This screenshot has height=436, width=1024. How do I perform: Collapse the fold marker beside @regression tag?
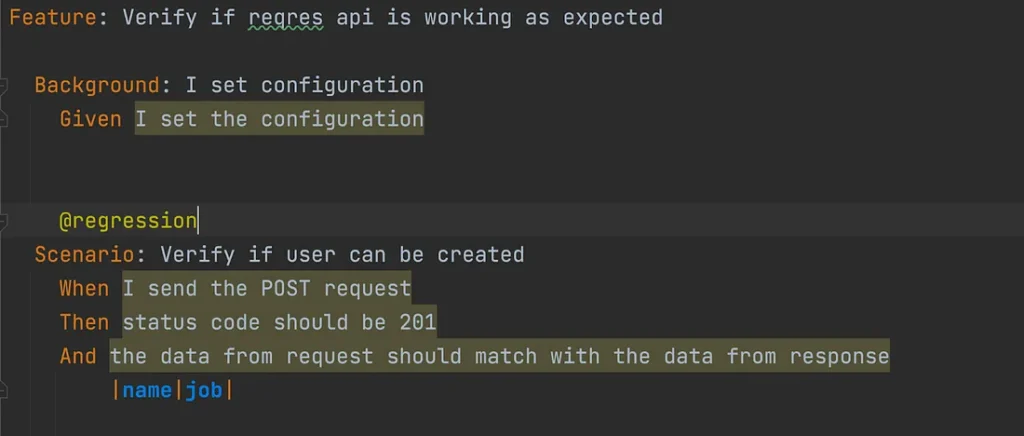click(3, 221)
